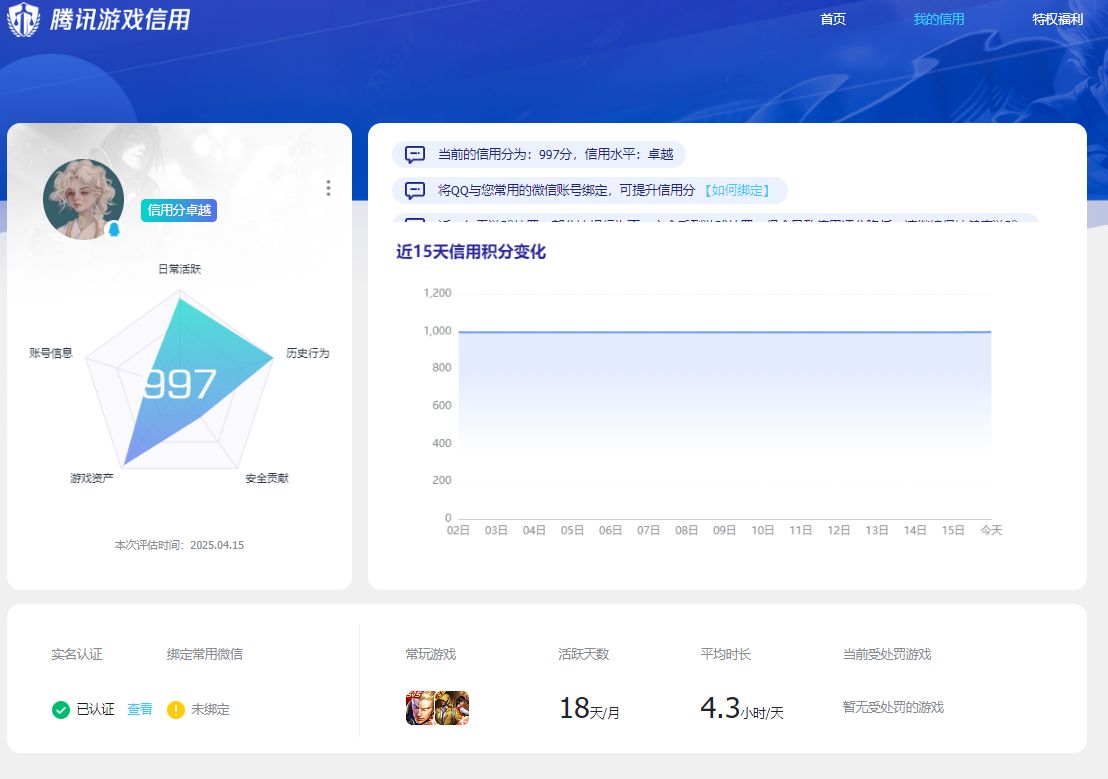Click the 暂无受处罚的游戏 text
Image resolution: width=1108 pixels, height=779 pixels.
click(x=893, y=707)
